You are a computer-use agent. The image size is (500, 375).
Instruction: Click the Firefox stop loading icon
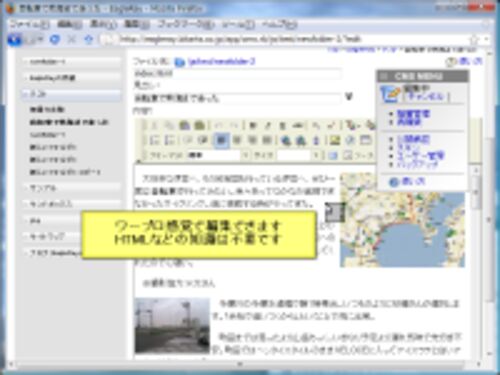click(72, 40)
